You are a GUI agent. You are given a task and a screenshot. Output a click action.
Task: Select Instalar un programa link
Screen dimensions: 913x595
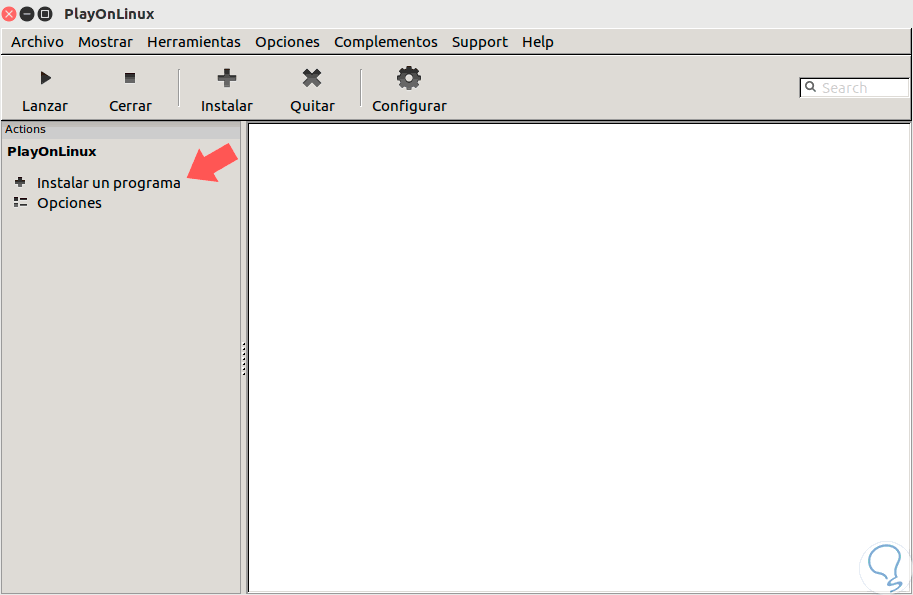point(109,183)
